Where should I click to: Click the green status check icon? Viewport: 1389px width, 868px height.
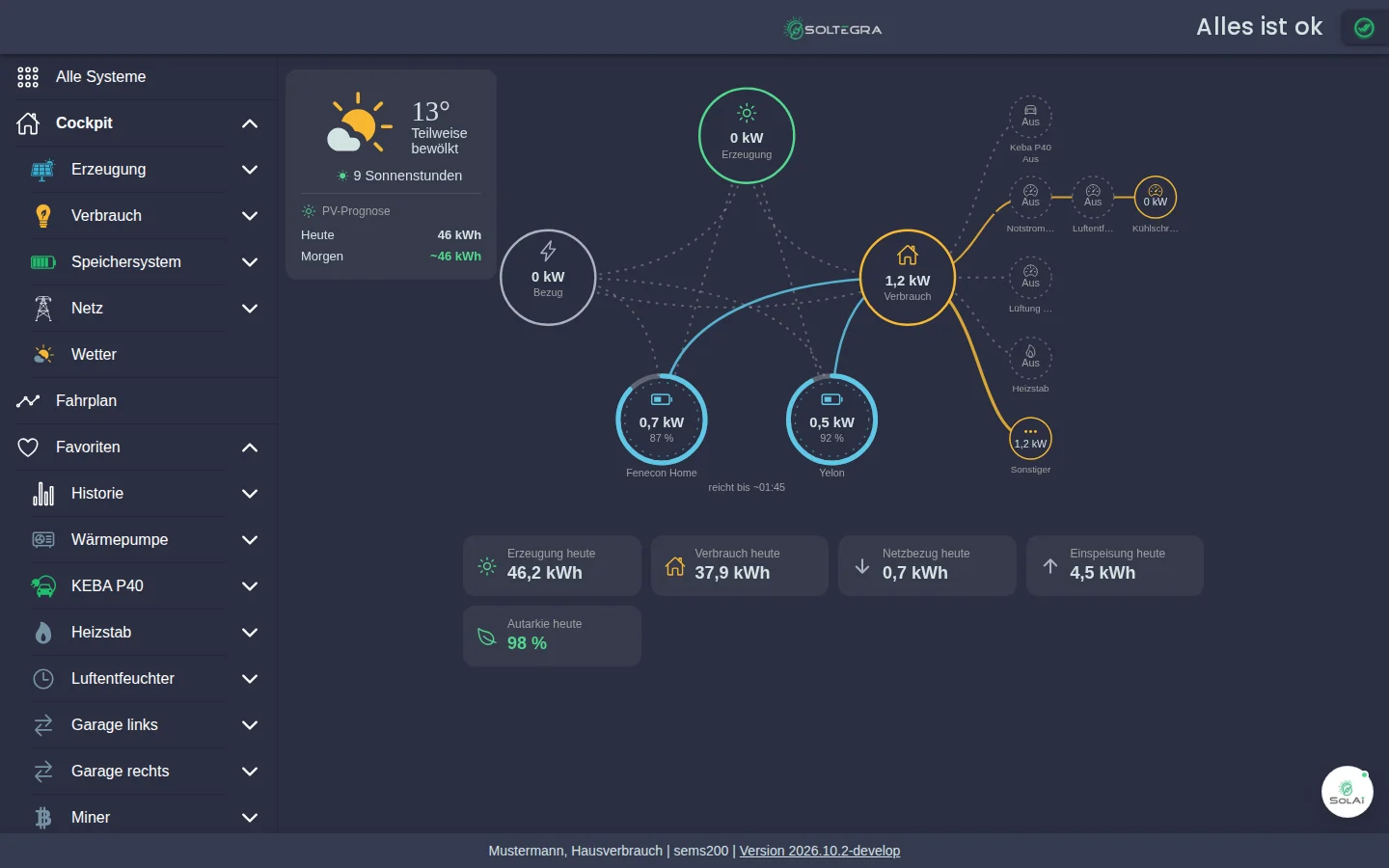[1364, 28]
